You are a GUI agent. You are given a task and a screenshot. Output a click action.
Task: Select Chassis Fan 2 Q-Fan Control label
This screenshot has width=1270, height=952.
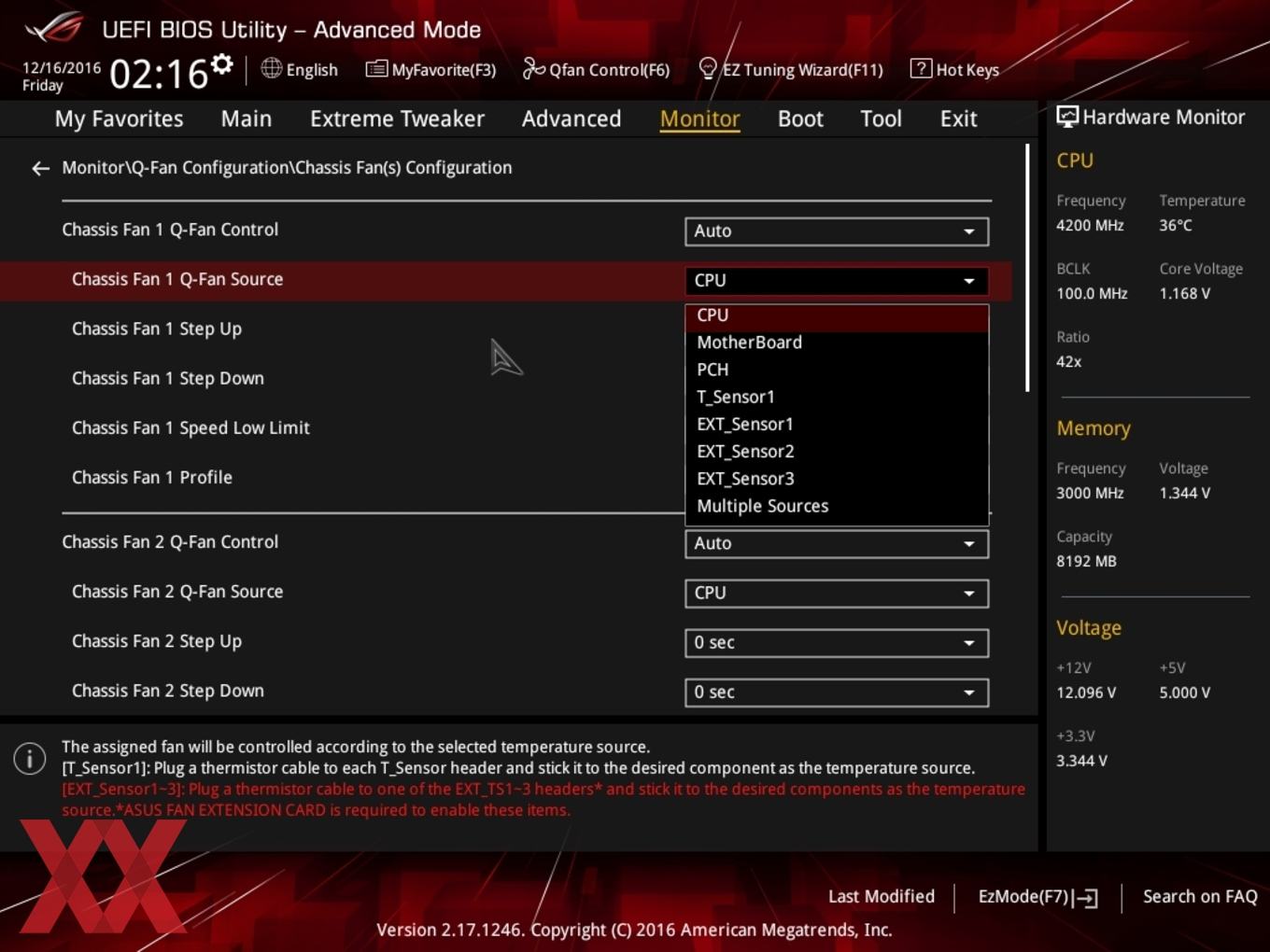[x=170, y=542]
